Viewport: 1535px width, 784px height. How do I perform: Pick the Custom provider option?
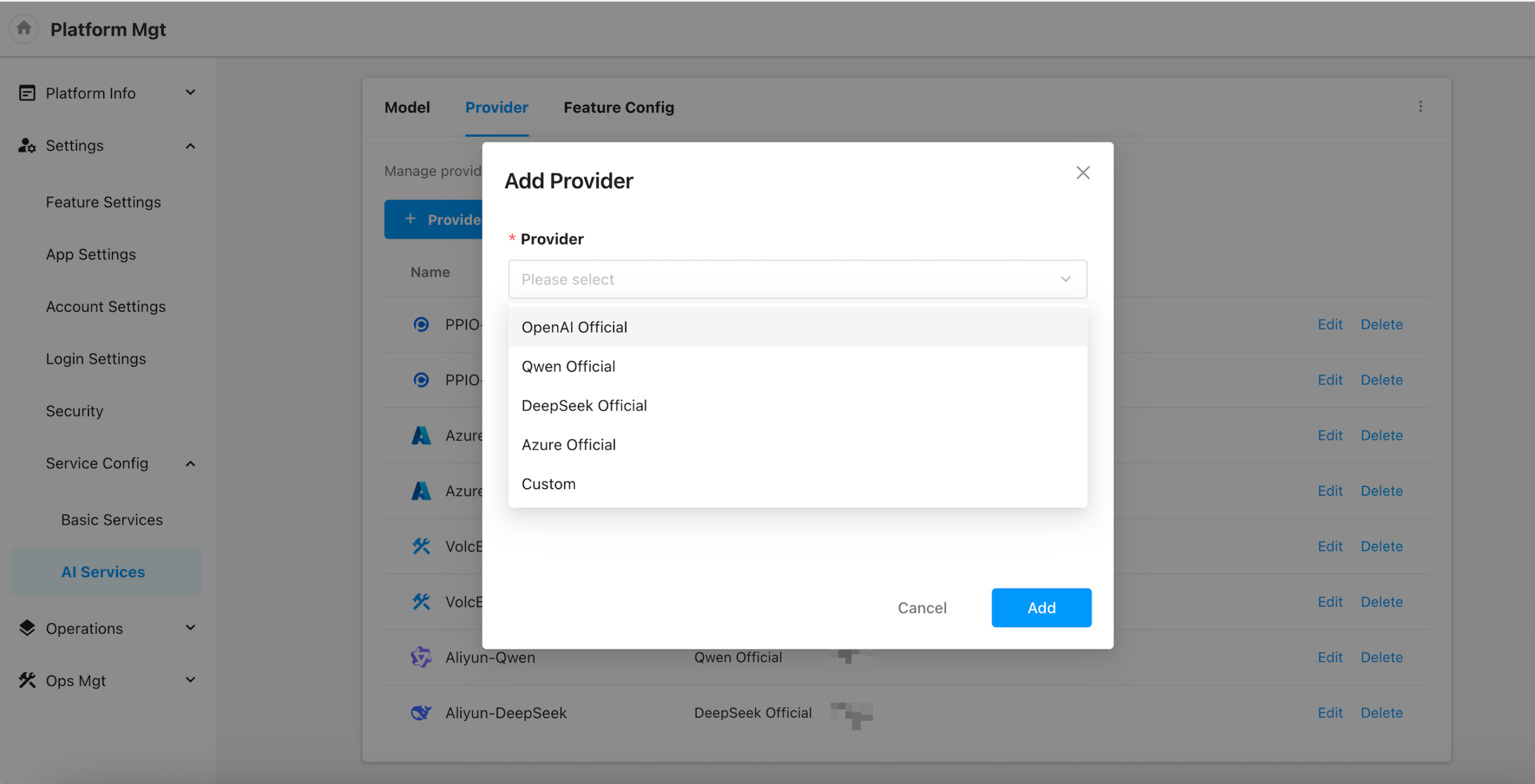(x=548, y=484)
